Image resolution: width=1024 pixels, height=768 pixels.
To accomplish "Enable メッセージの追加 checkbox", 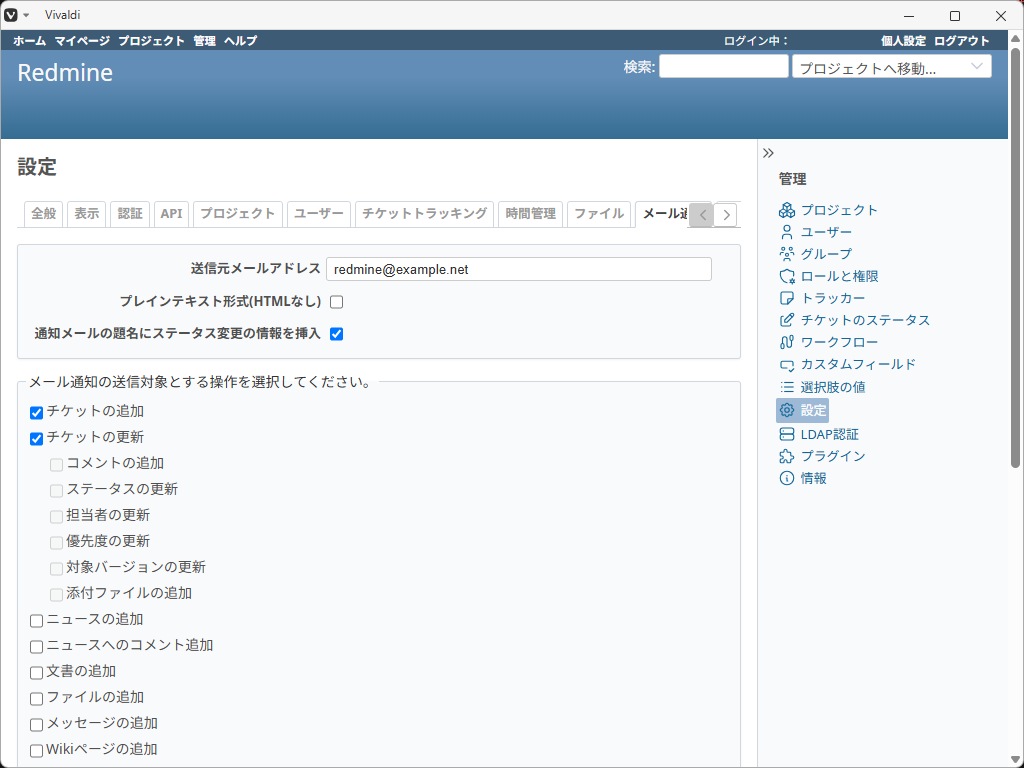I will pos(37,725).
